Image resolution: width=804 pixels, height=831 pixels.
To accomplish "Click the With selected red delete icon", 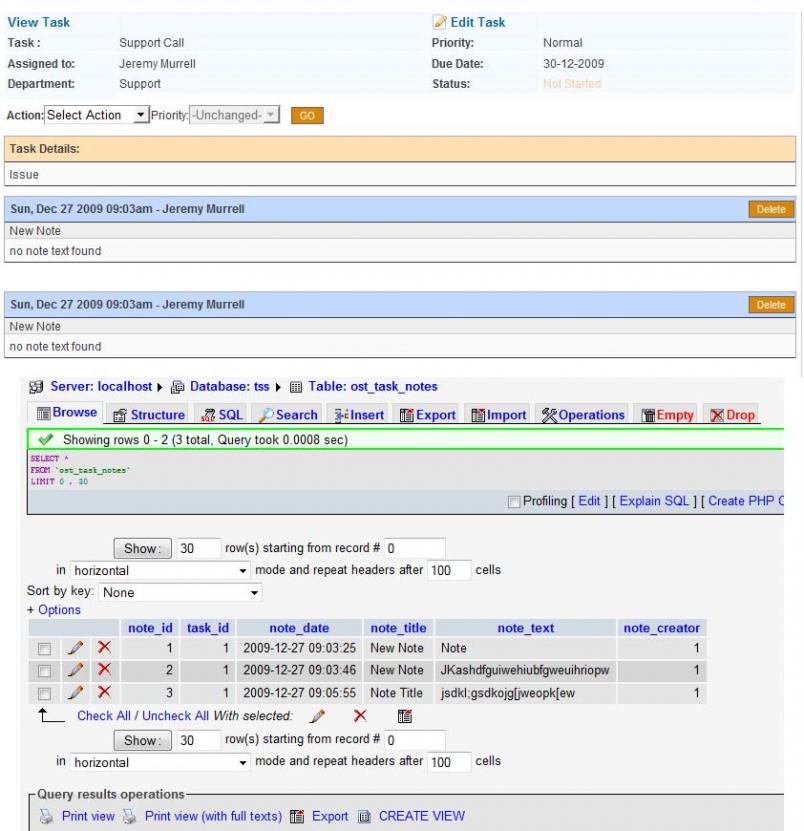I will point(361,716).
